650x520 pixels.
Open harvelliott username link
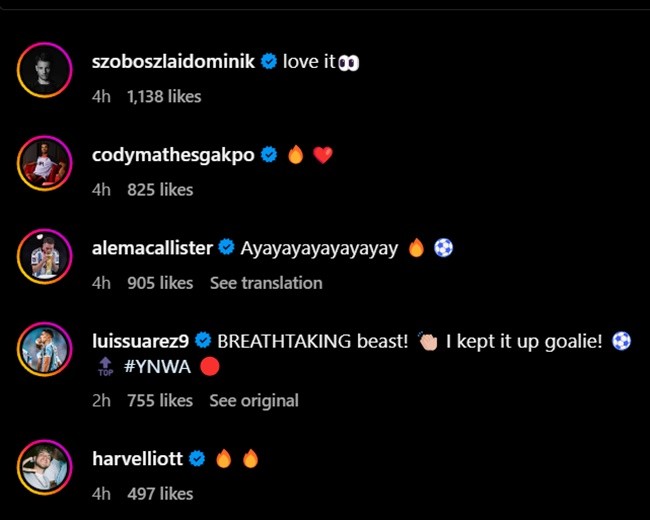coord(137,459)
